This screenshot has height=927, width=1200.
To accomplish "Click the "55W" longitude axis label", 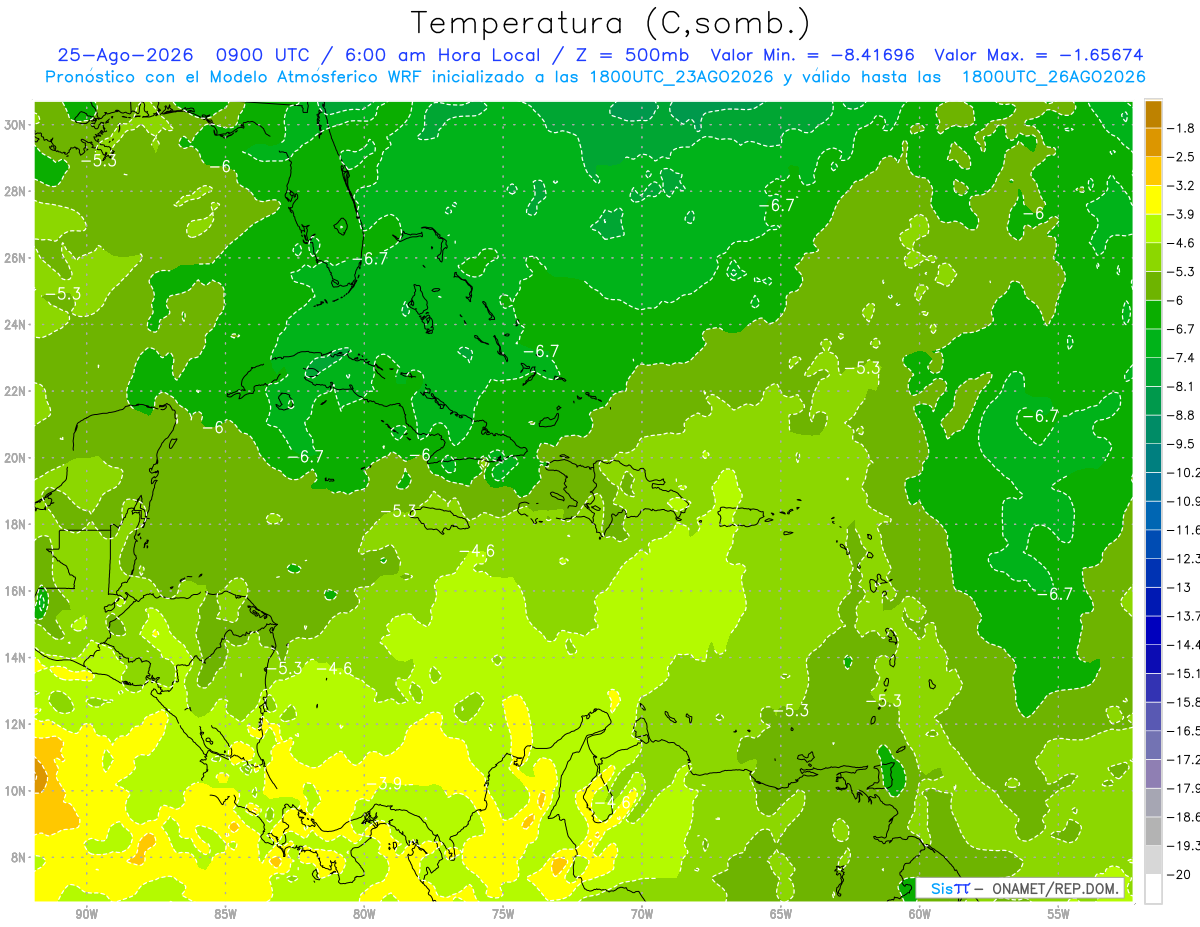I will 1059,914.
